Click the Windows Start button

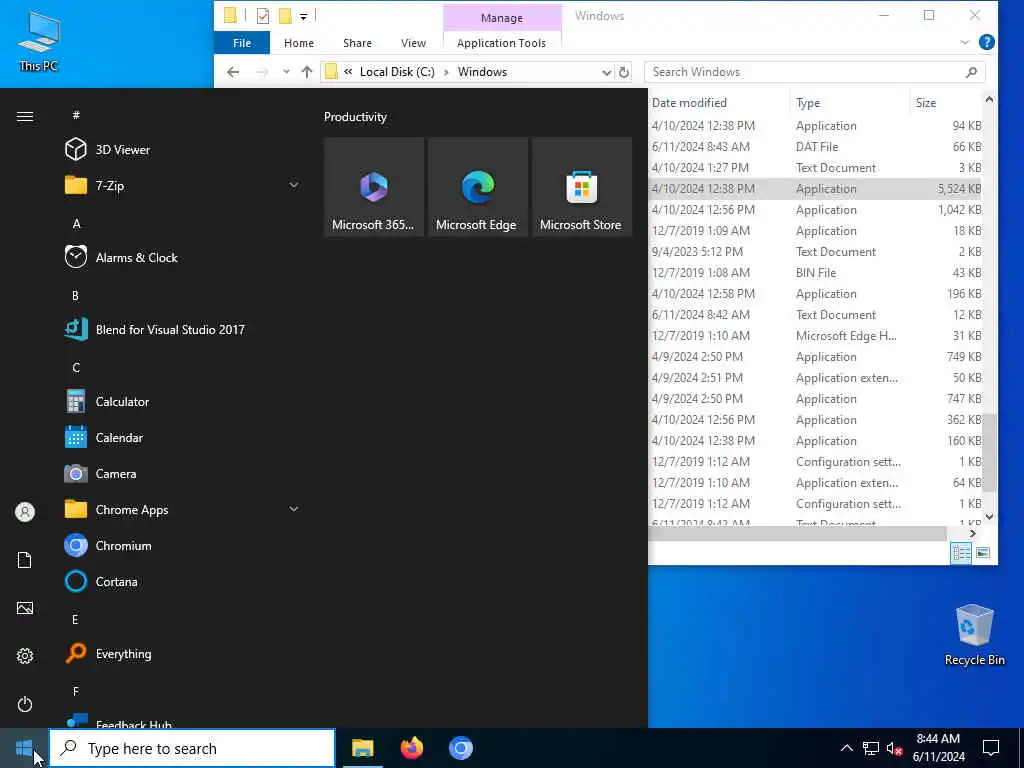(24, 748)
